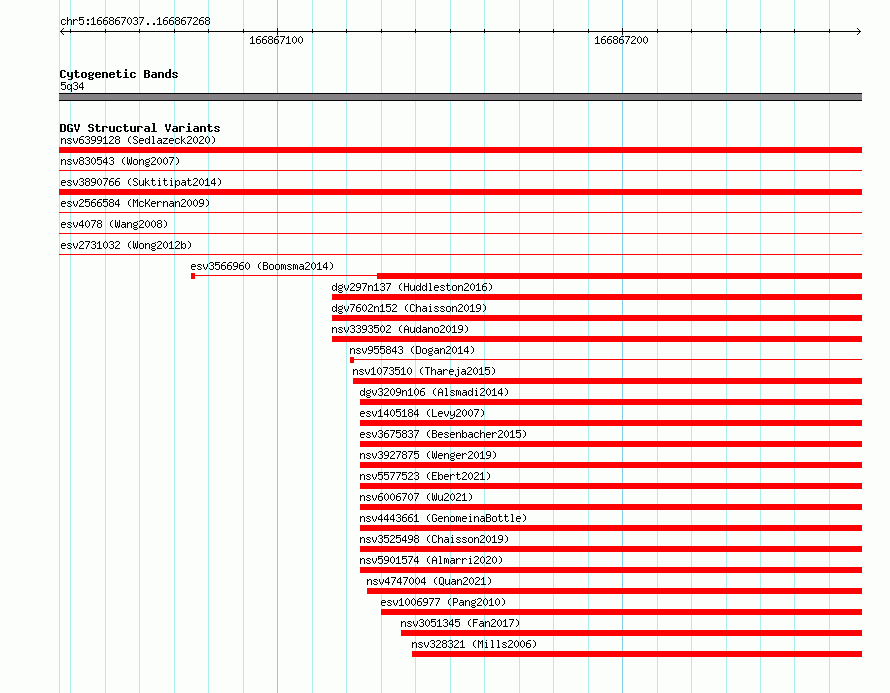
Task: Select the esv3675837 (Besenbacher2015) label
Action: pos(443,434)
